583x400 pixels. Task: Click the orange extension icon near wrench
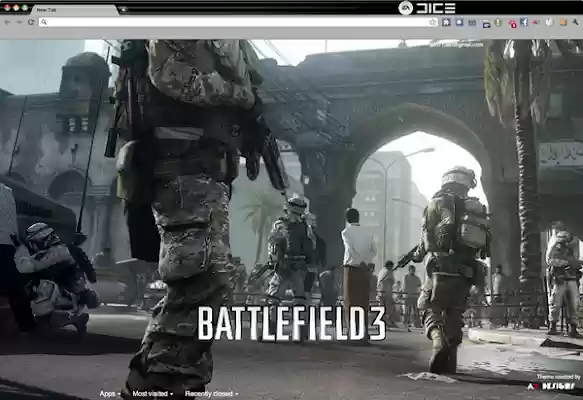point(563,22)
